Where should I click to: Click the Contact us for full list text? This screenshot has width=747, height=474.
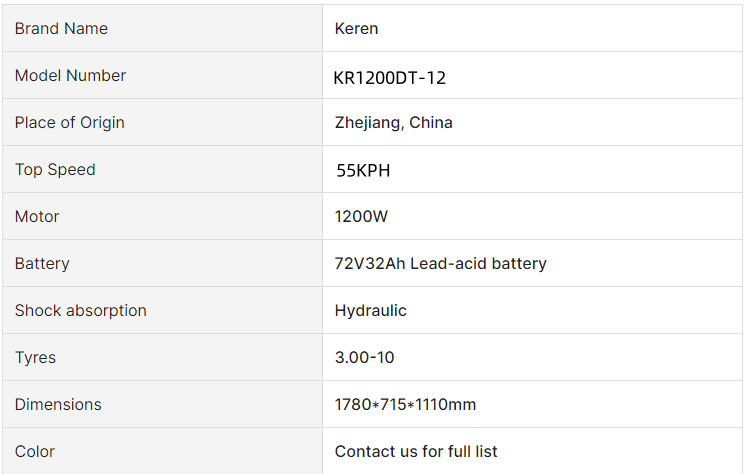point(416,451)
